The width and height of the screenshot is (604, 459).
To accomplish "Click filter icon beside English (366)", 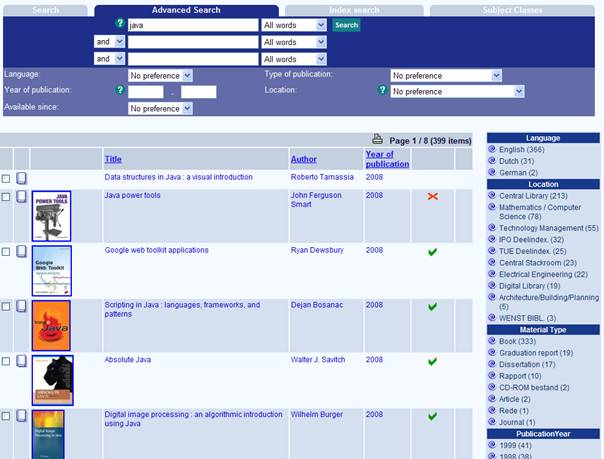I will [492, 149].
